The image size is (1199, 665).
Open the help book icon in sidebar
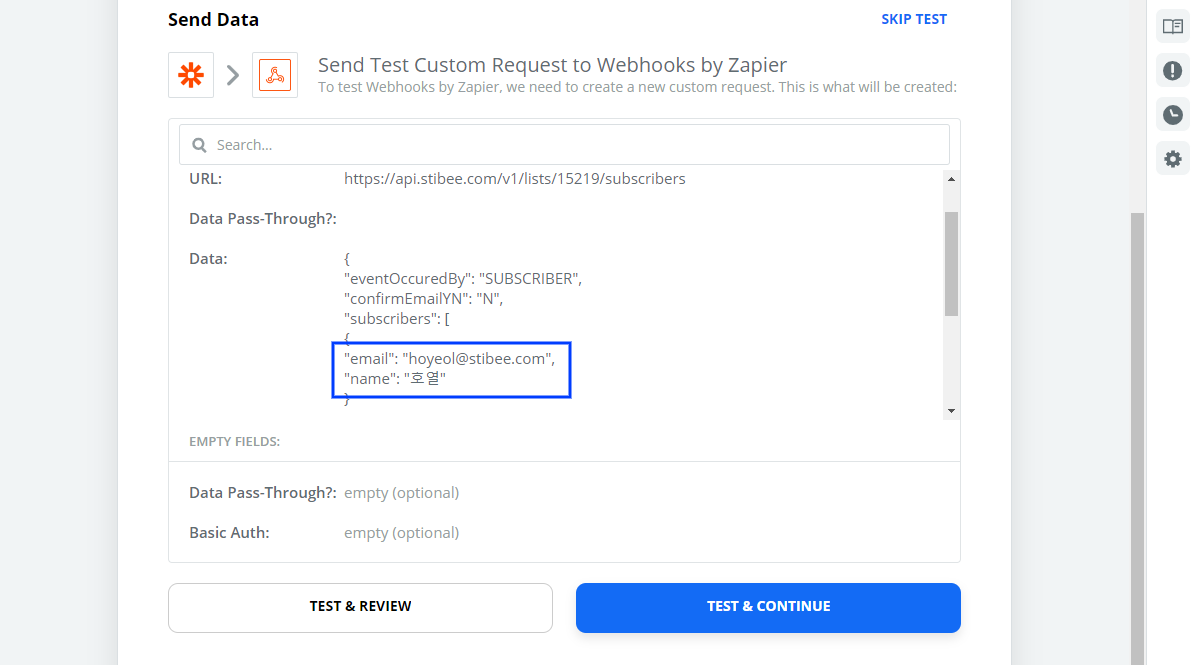[x=1172, y=27]
